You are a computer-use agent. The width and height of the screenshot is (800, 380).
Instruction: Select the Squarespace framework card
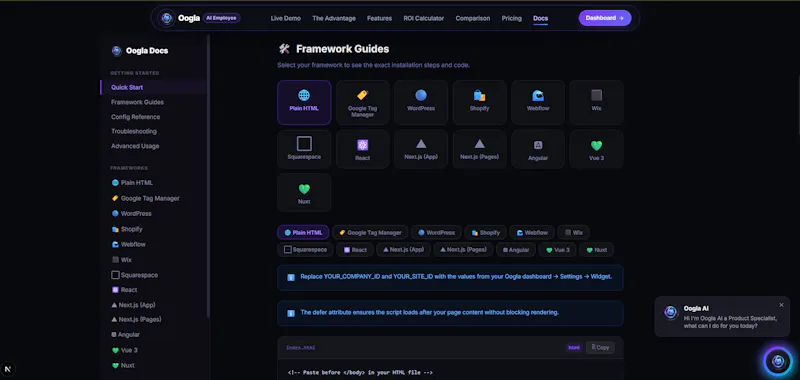click(304, 149)
